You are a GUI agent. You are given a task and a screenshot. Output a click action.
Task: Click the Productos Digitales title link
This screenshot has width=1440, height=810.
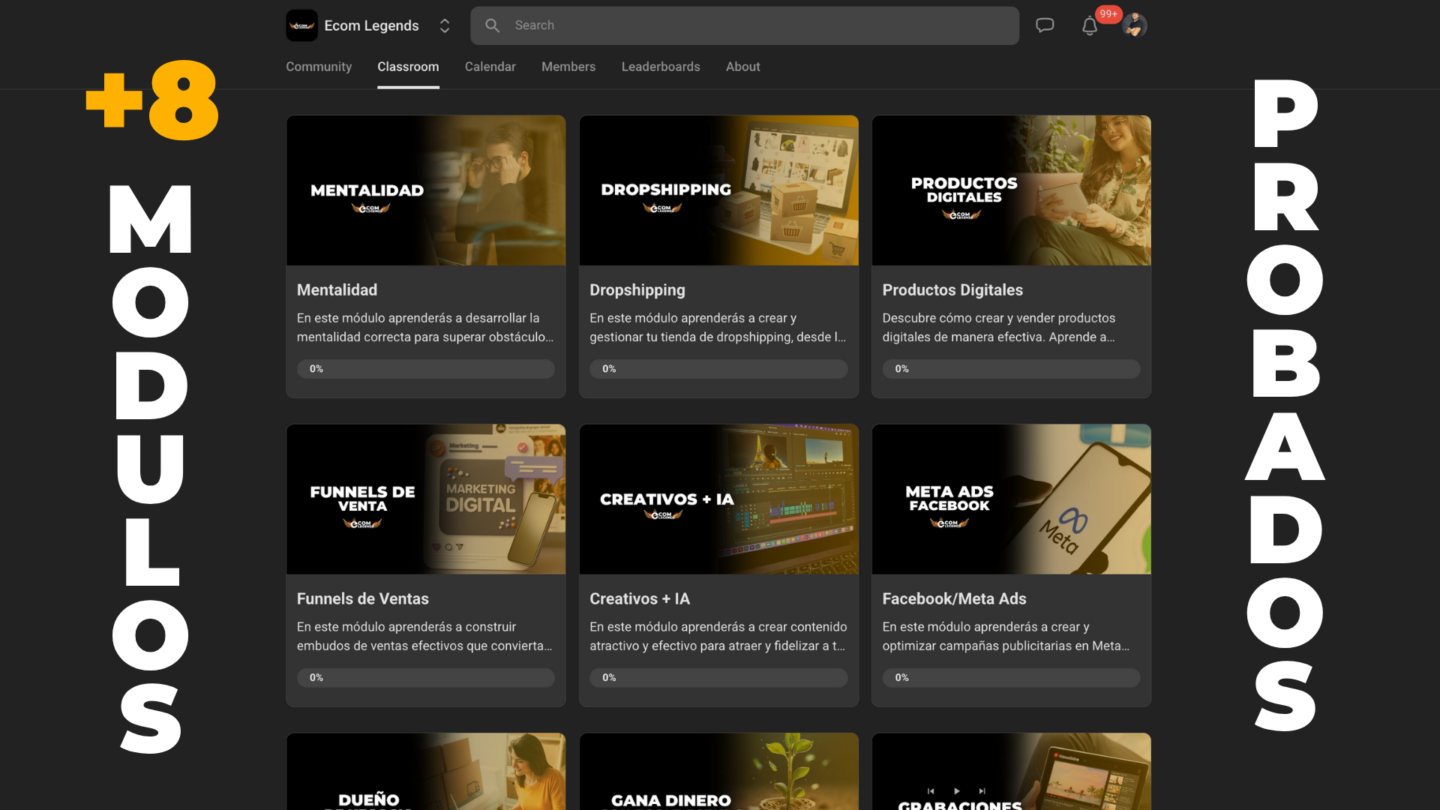pos(952,290)
